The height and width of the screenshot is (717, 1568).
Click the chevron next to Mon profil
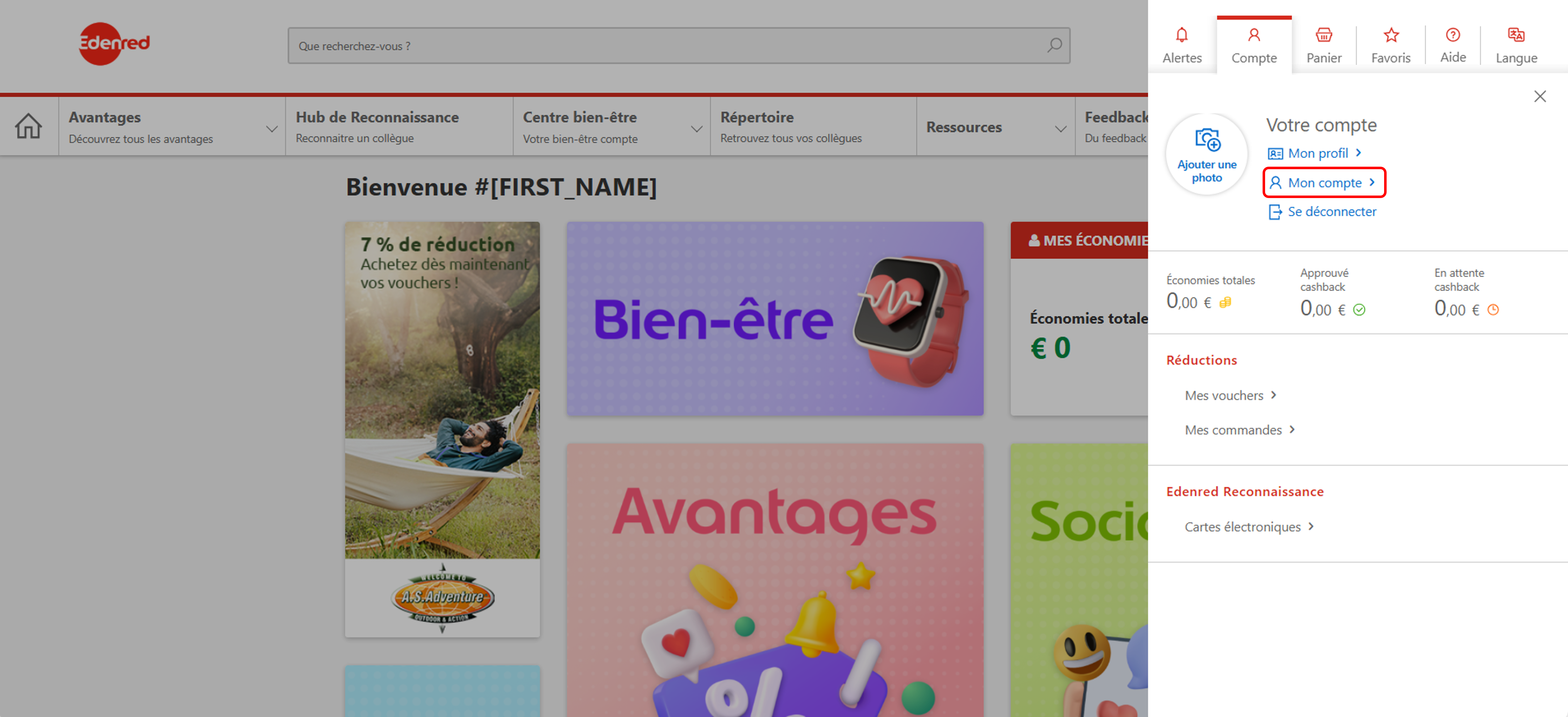click(x=1358, y=153)
